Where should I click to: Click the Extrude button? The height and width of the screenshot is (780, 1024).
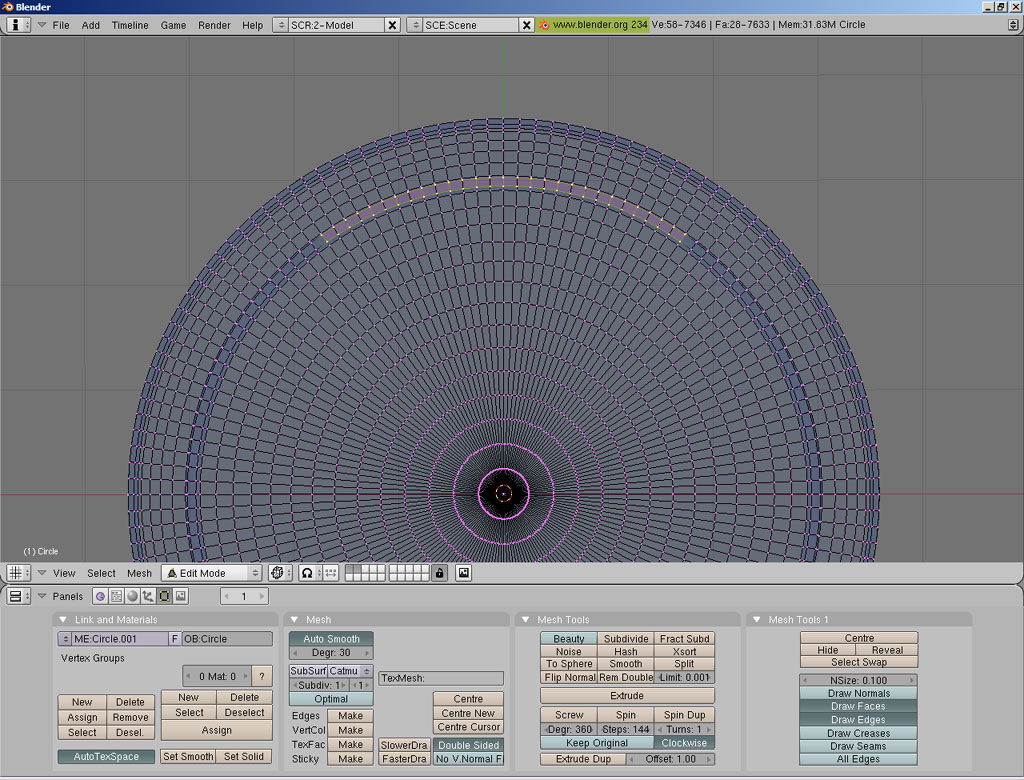[x=627, y=696]
